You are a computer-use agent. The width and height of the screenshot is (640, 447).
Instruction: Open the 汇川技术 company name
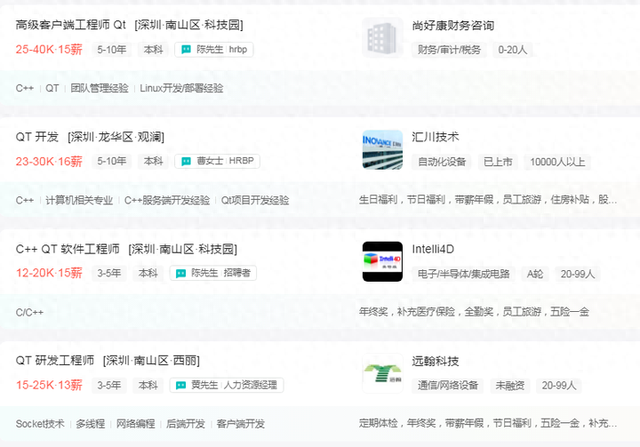[436, 137]
